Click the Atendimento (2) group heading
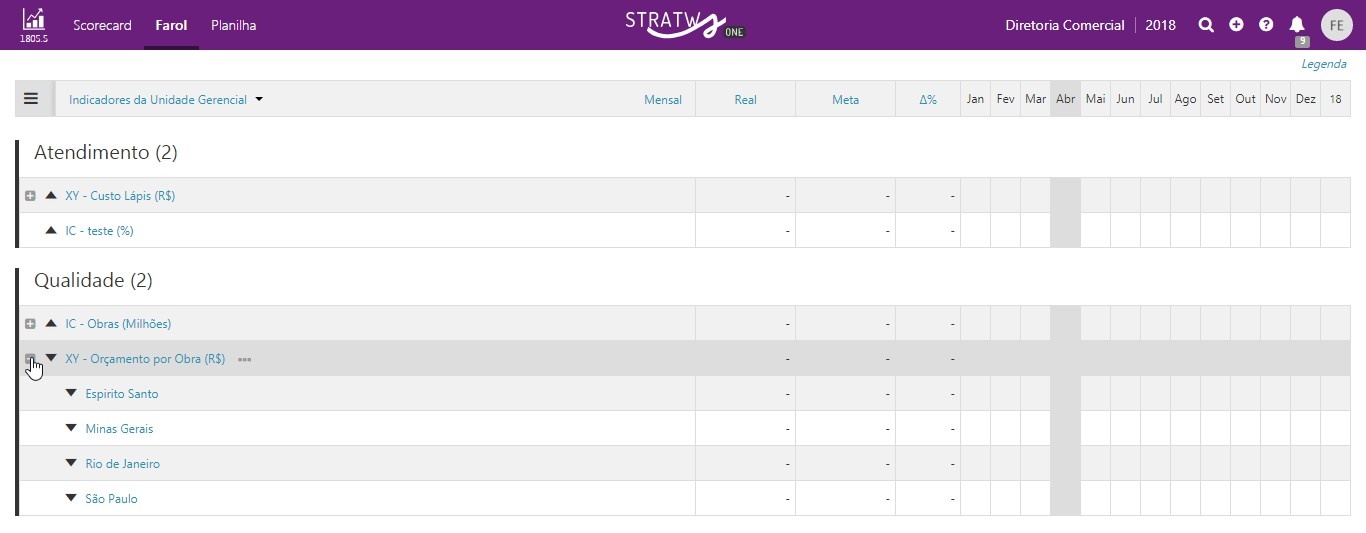Image resolution: width=1366 pixels, height=533 pixels. pos(106,152)
